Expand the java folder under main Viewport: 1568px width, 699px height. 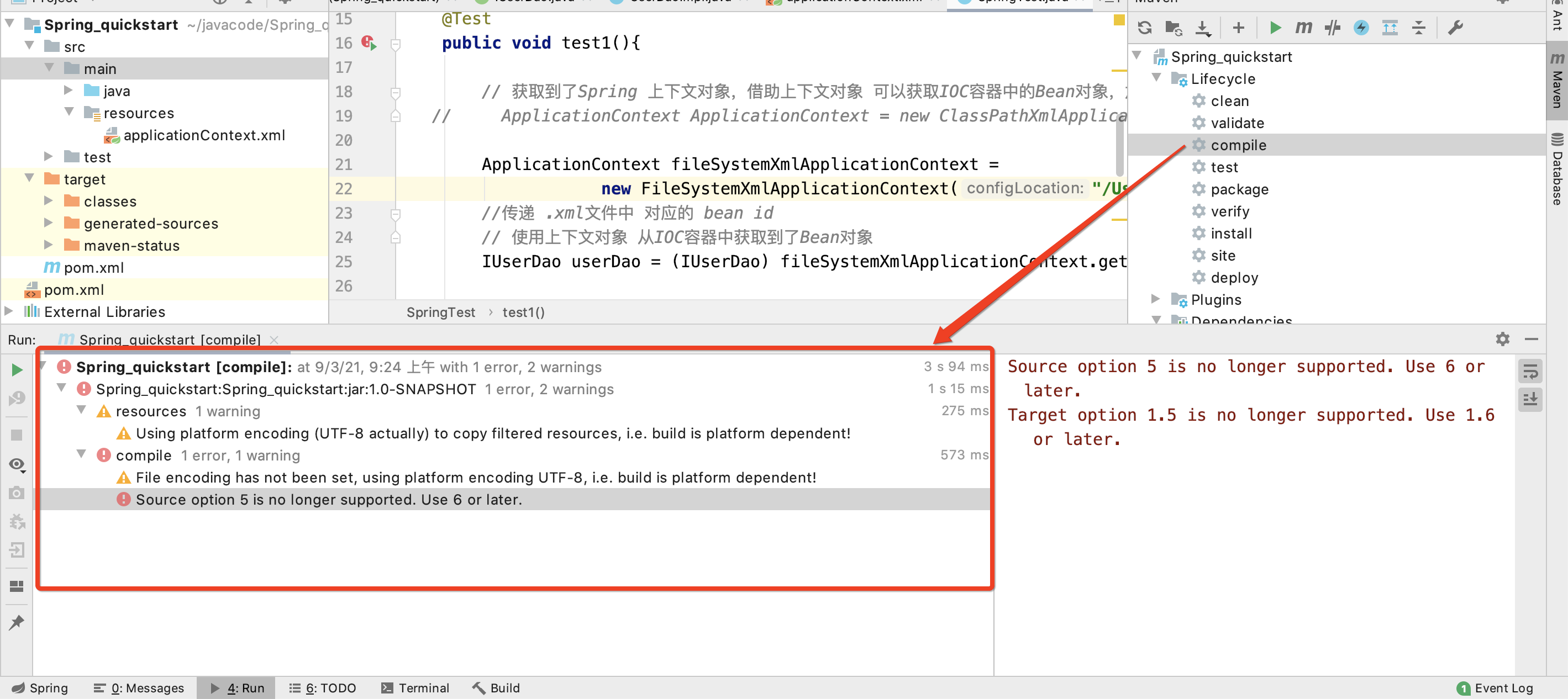pos(68,90)
